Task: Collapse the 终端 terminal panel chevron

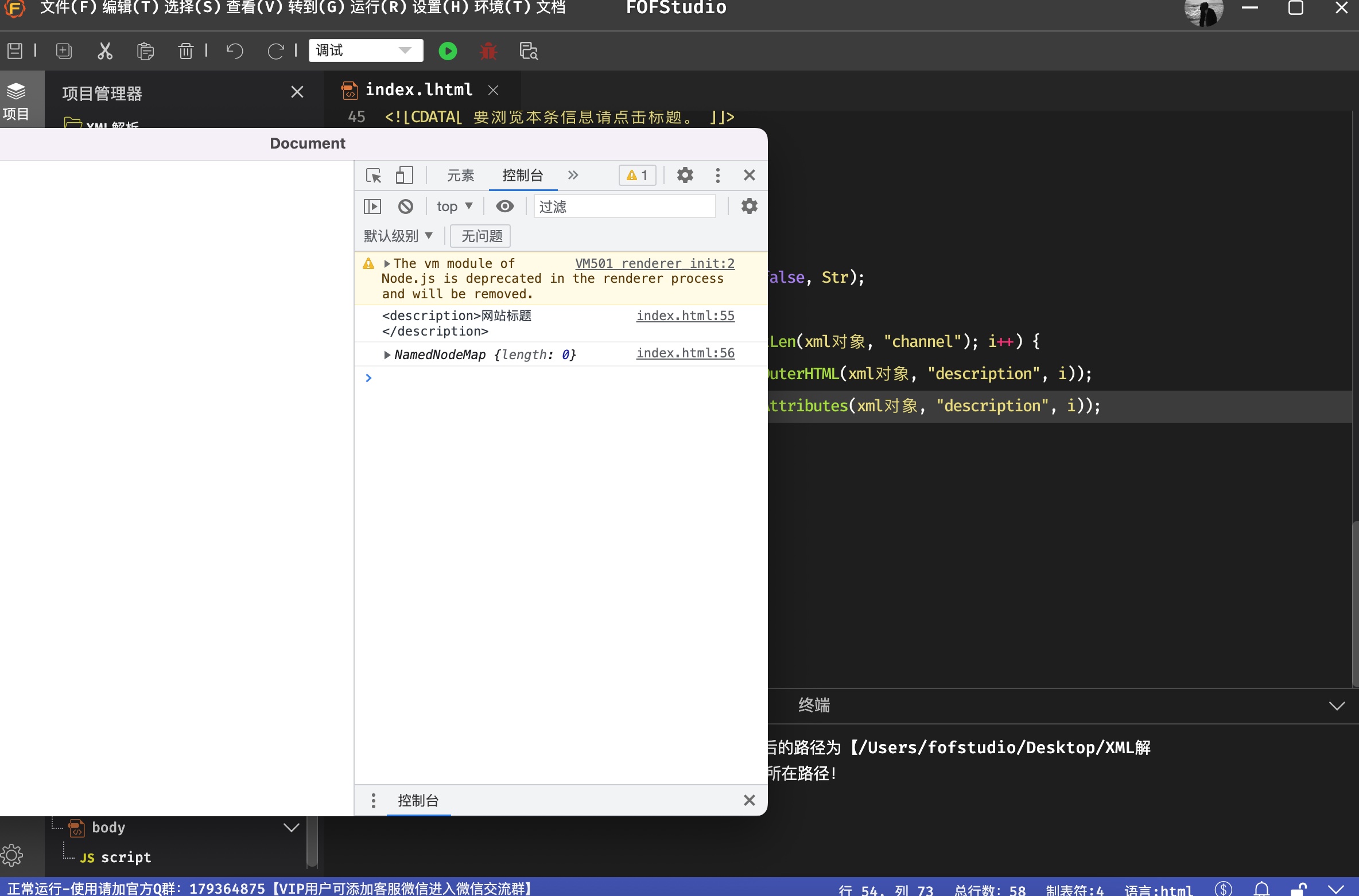Action: [1337, 706]
